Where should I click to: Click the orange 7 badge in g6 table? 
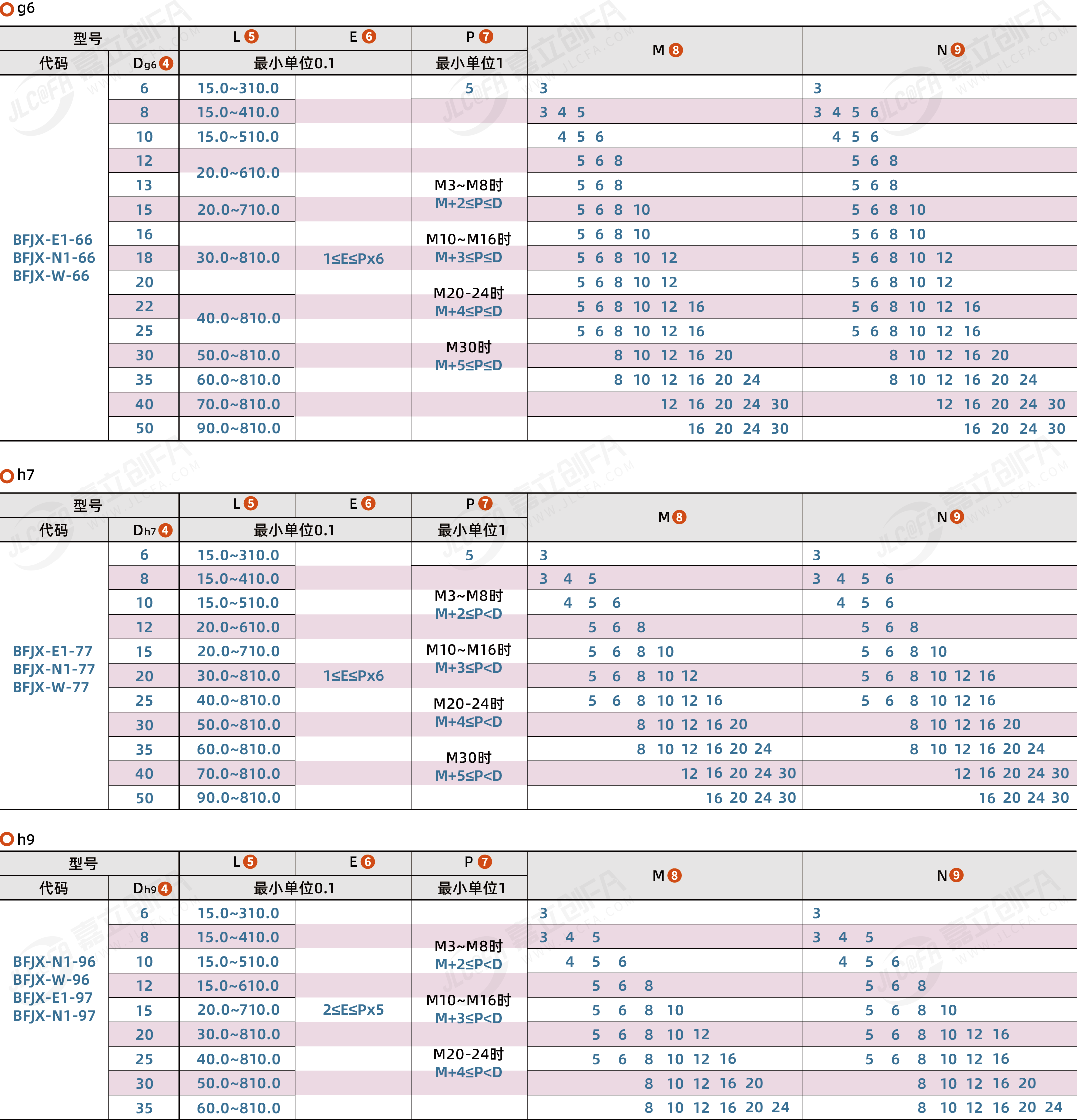(486, 36)
